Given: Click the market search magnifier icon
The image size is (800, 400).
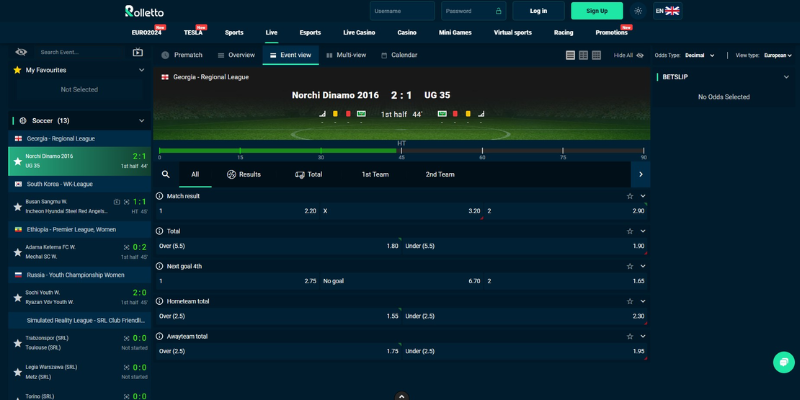Looking at the screenshot, I should (x=165, y=174).
